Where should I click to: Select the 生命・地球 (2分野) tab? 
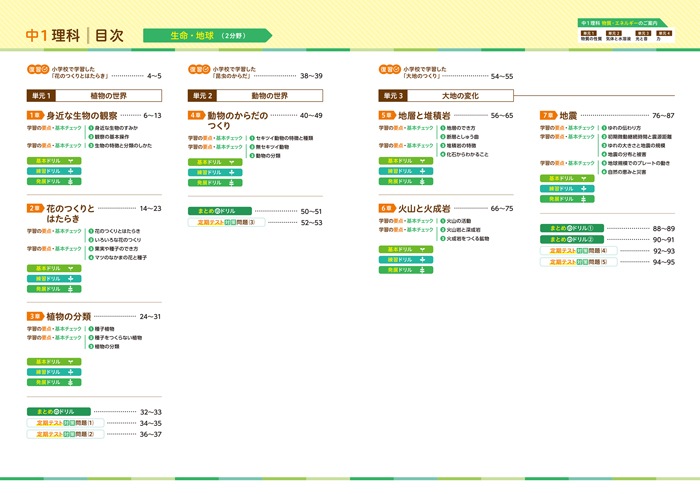206,35
